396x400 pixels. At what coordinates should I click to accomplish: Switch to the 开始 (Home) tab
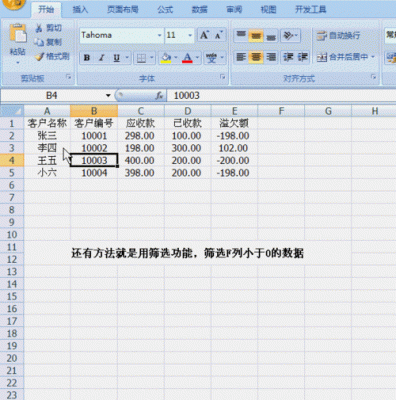click(x=46, y=9)
